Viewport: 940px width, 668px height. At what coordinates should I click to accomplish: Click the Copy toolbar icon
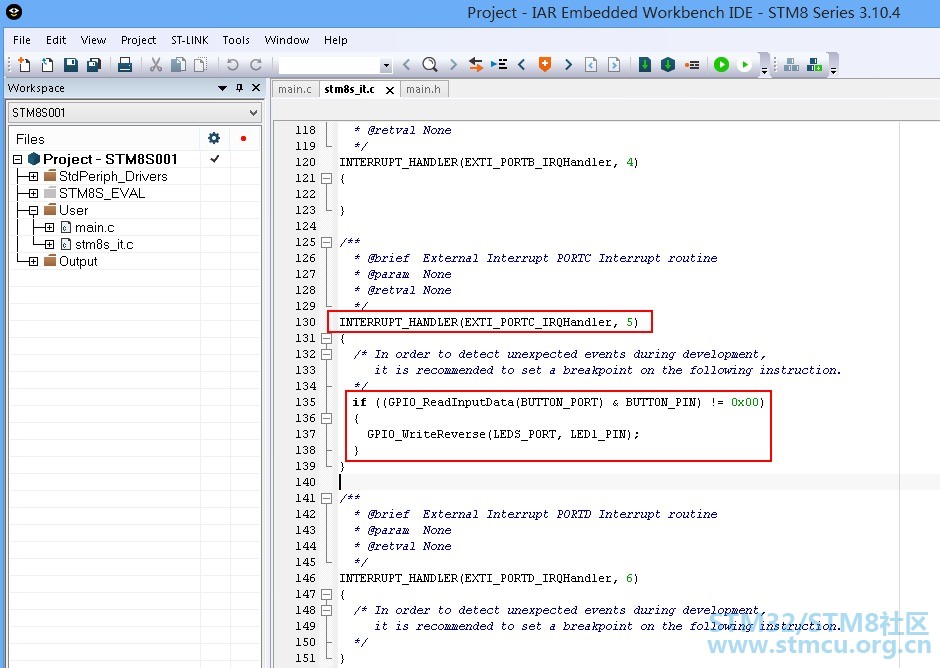pyautogui.click(x=179, y=64)
